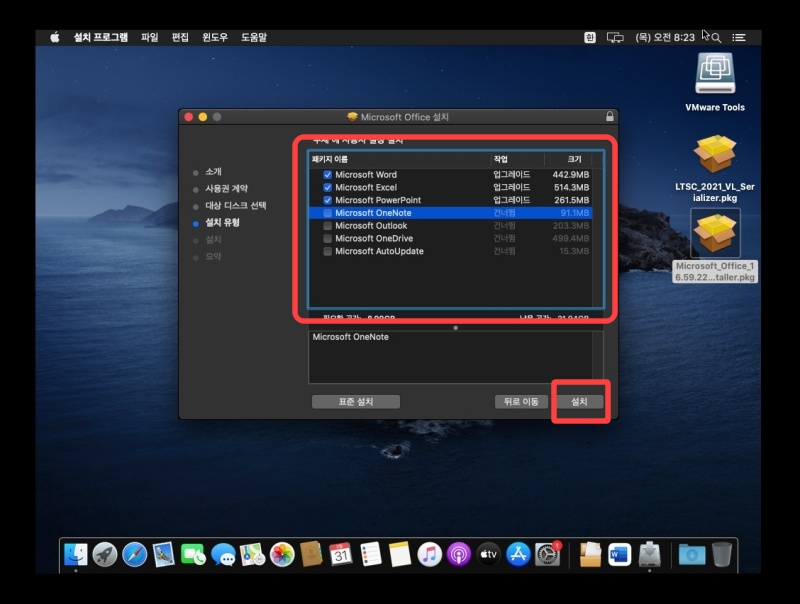
Task: Open the Trash in the Dock
Action: [721, 555]
